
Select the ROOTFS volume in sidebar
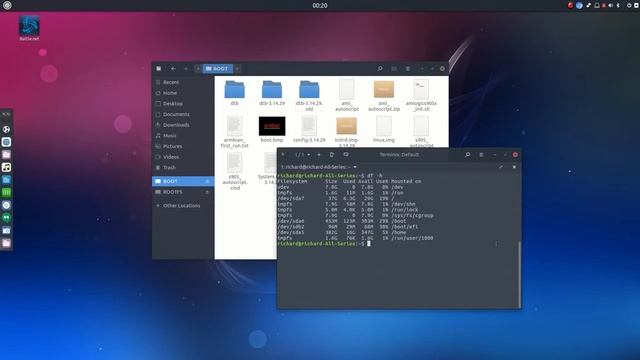point(183,192)
